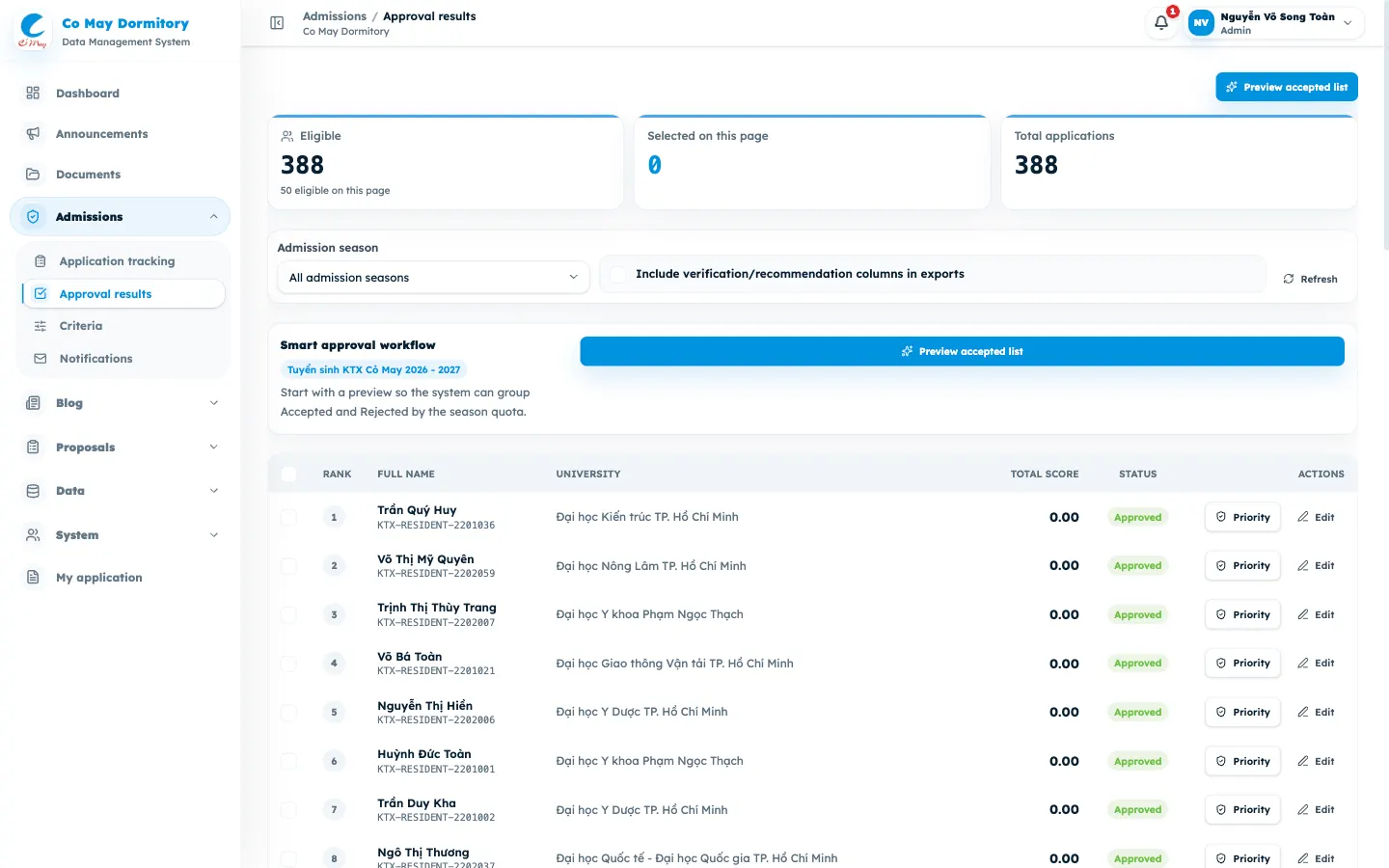Check the row for Nguyễn Thị Hiền
This screenshot has width=1389, height=868.
tap(288, 713)
